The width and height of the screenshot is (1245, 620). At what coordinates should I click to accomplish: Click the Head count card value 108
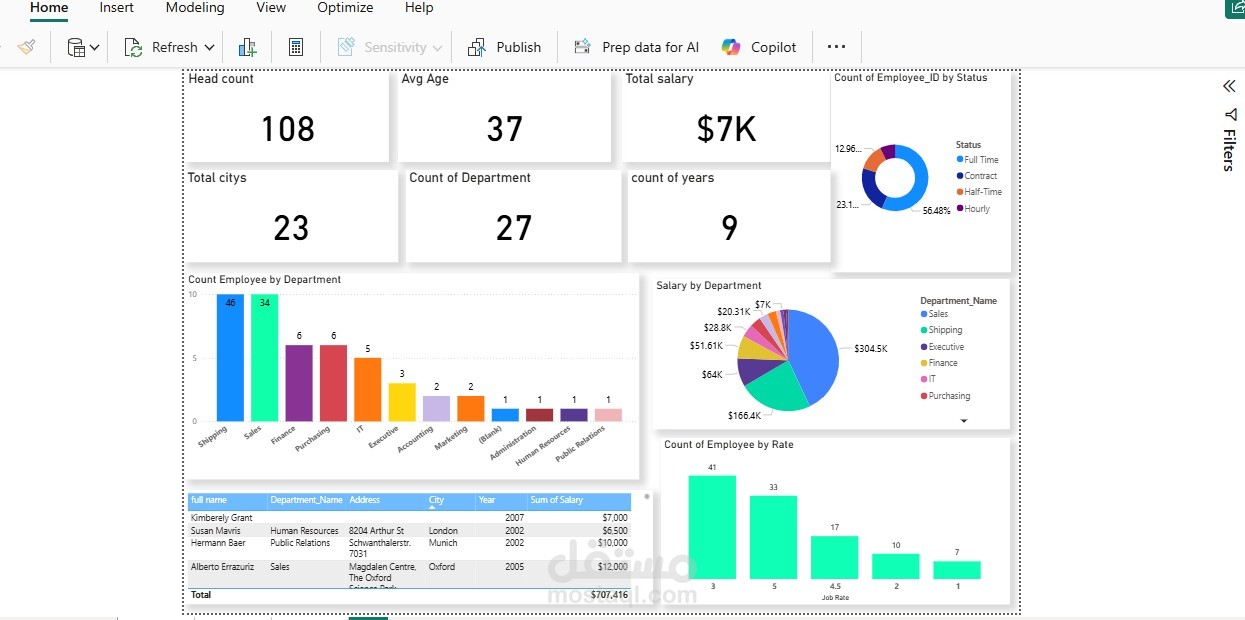tap(288, 129)
